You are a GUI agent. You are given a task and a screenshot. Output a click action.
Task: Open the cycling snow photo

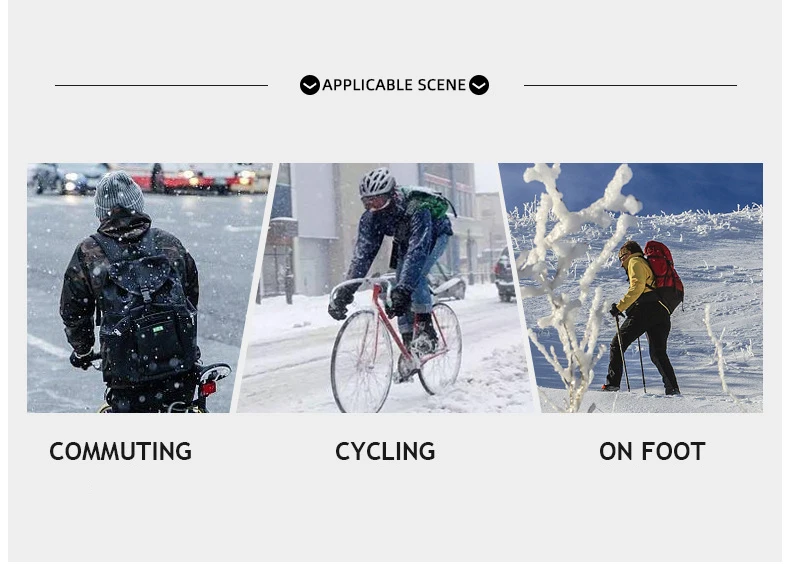[x=385, y=288]
